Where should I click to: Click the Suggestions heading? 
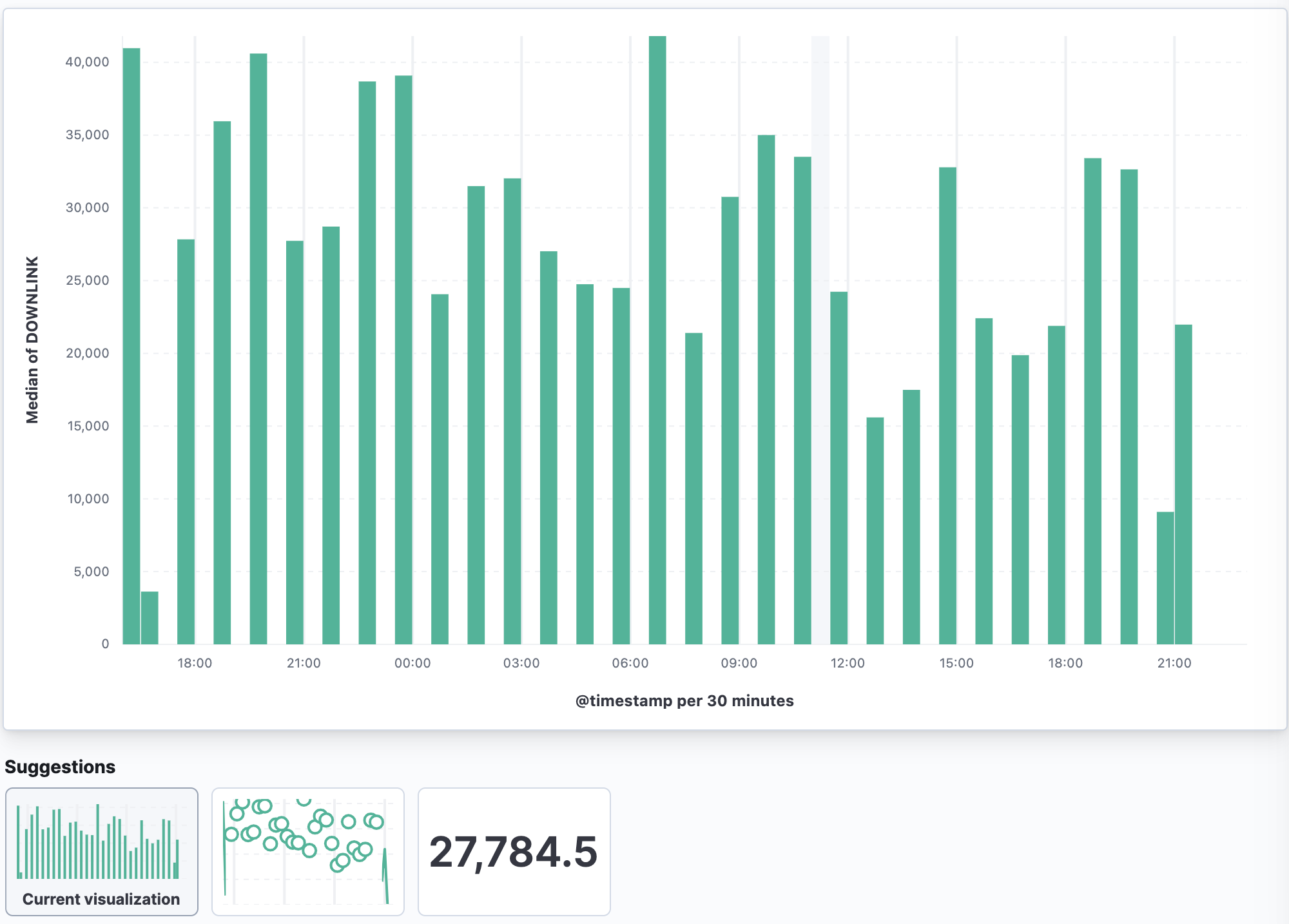[60, 767]
